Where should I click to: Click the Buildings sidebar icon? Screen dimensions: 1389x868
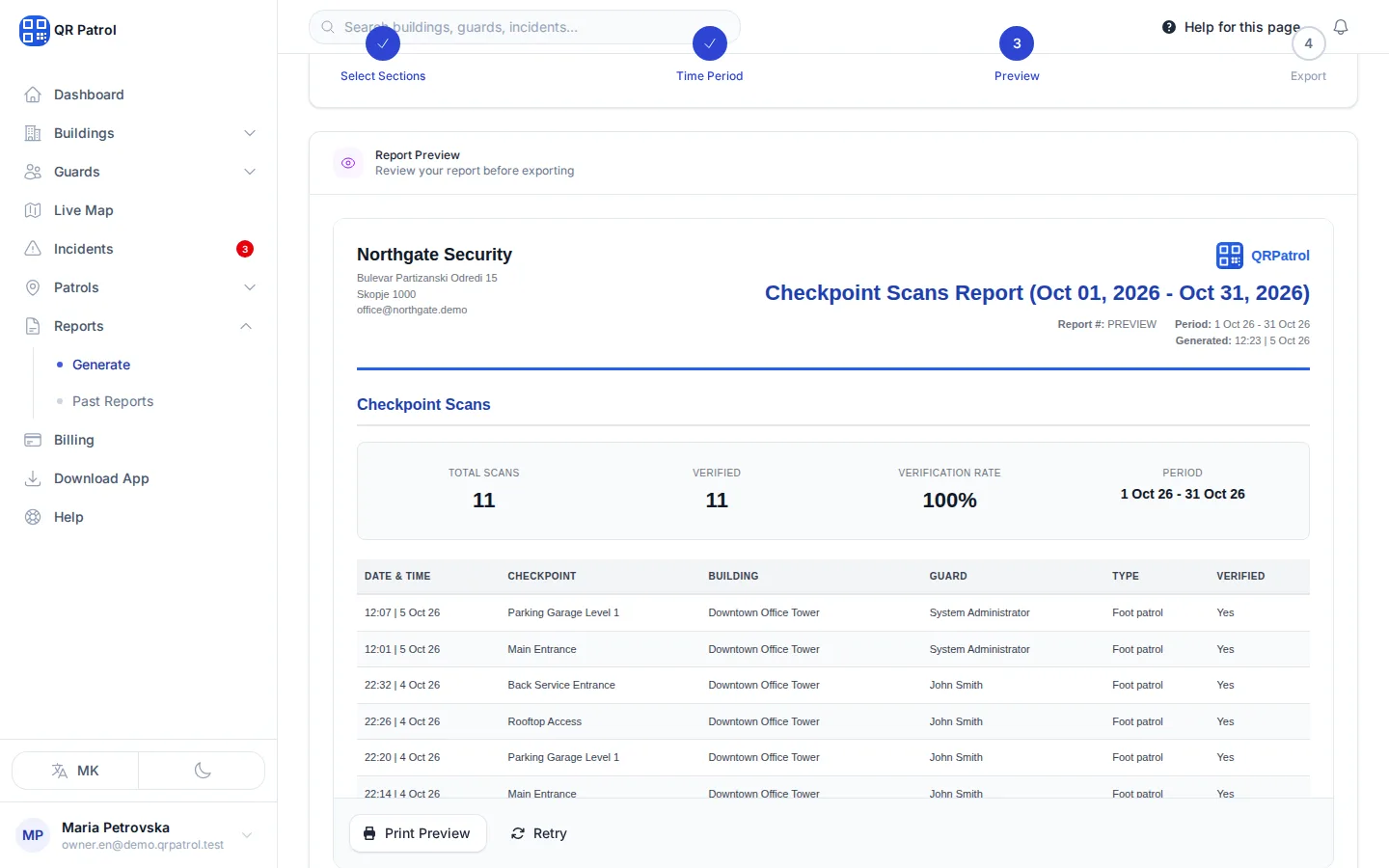(33, 133)
